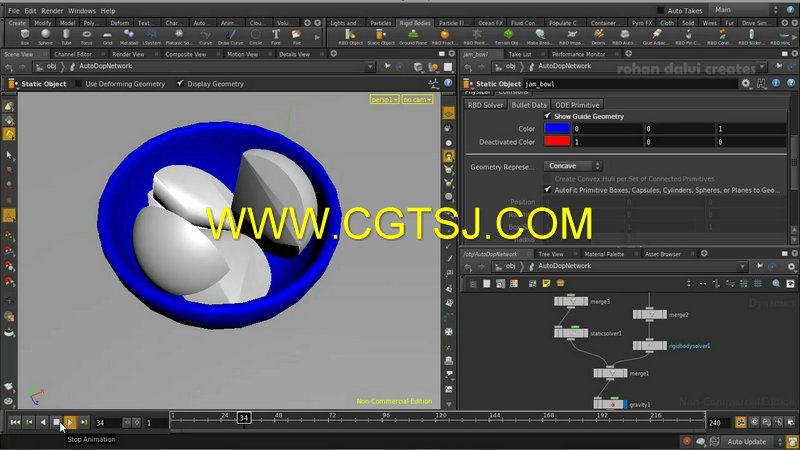Stop the animation playback
Viewport: 800px width, 450px height.
point(57,422)
